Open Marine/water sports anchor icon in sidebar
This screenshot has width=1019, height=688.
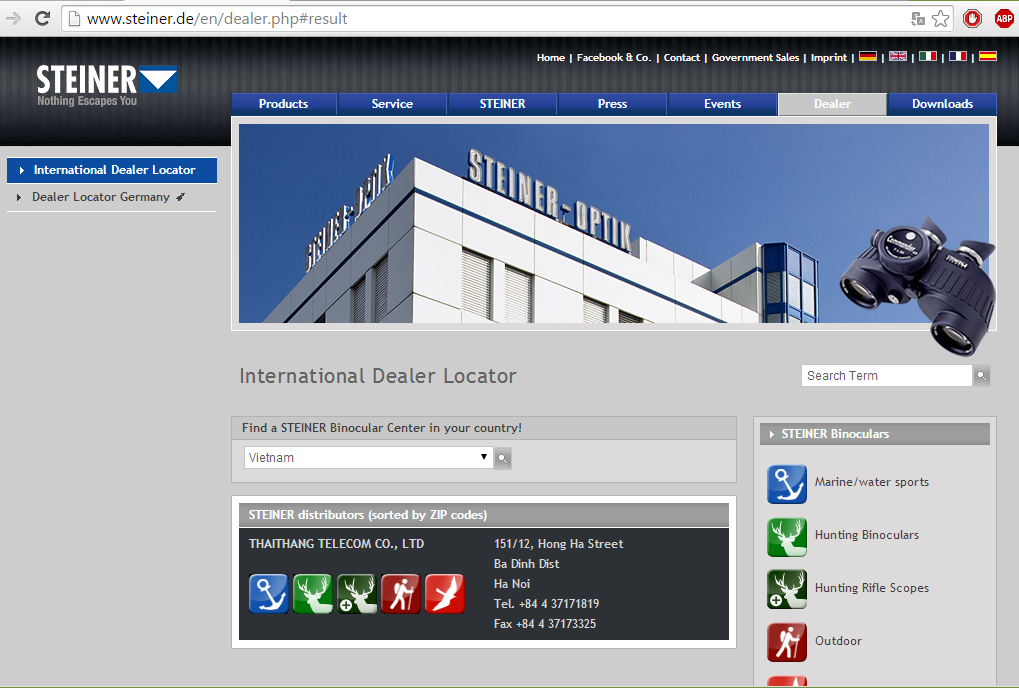click(787, 484)
